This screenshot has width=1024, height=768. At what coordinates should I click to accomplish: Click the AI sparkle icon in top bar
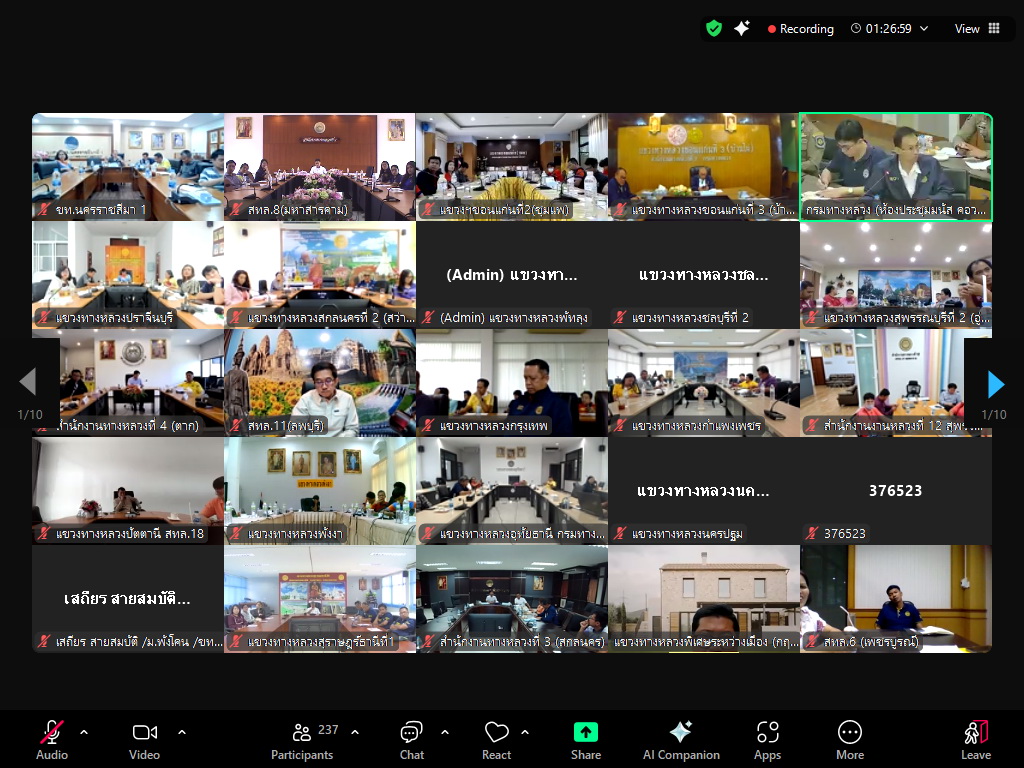[x=741, y=29]
